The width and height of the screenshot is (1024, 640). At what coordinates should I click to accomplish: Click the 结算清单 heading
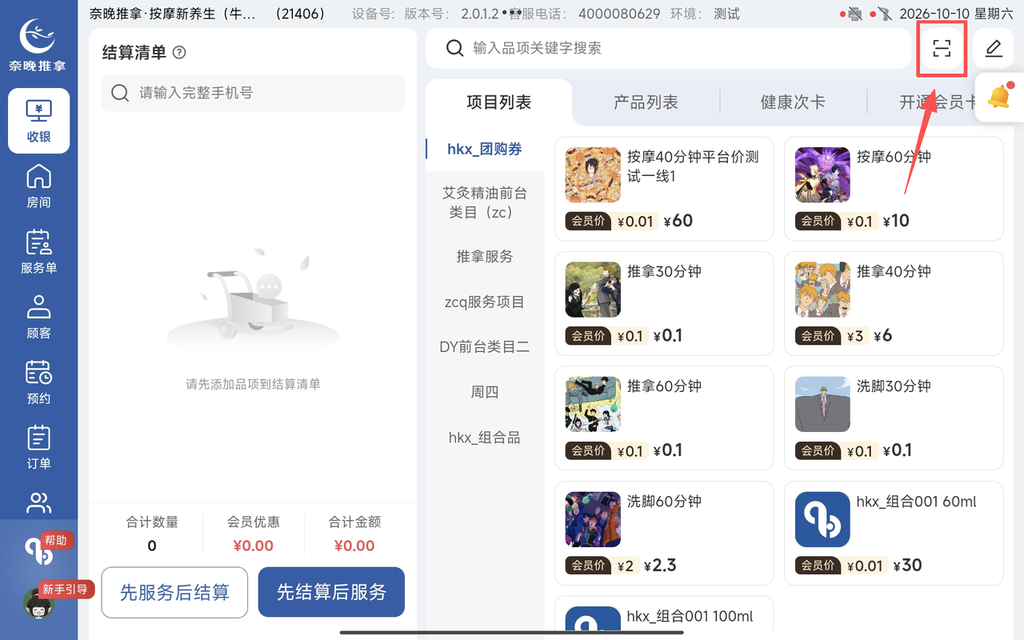tap(134, 53)
